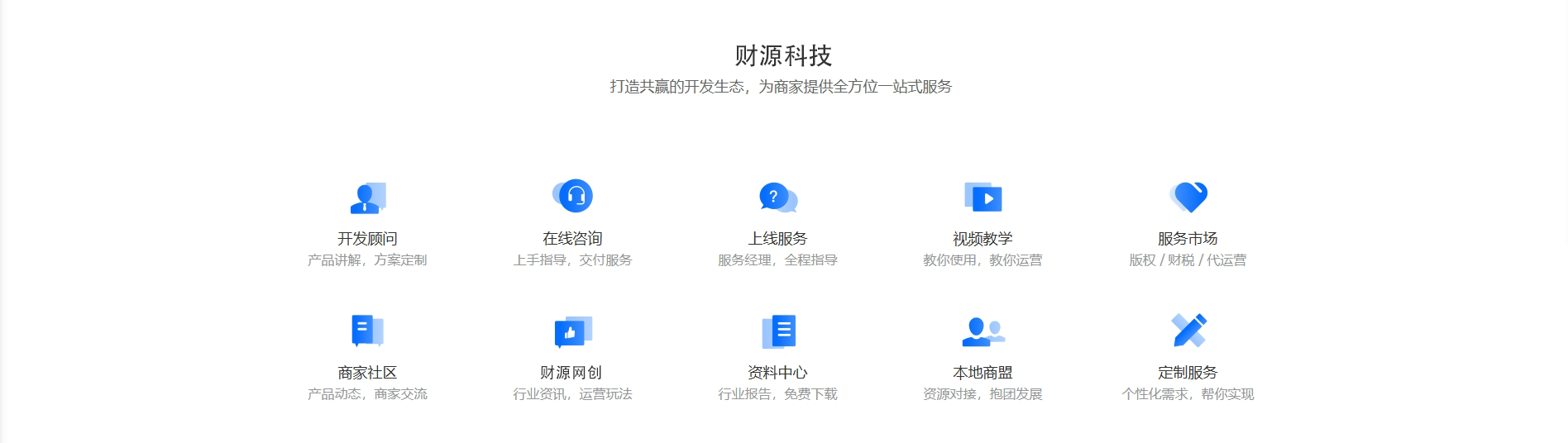
Task: Open the 商家社区 title link
Action: tap(367, 372)
